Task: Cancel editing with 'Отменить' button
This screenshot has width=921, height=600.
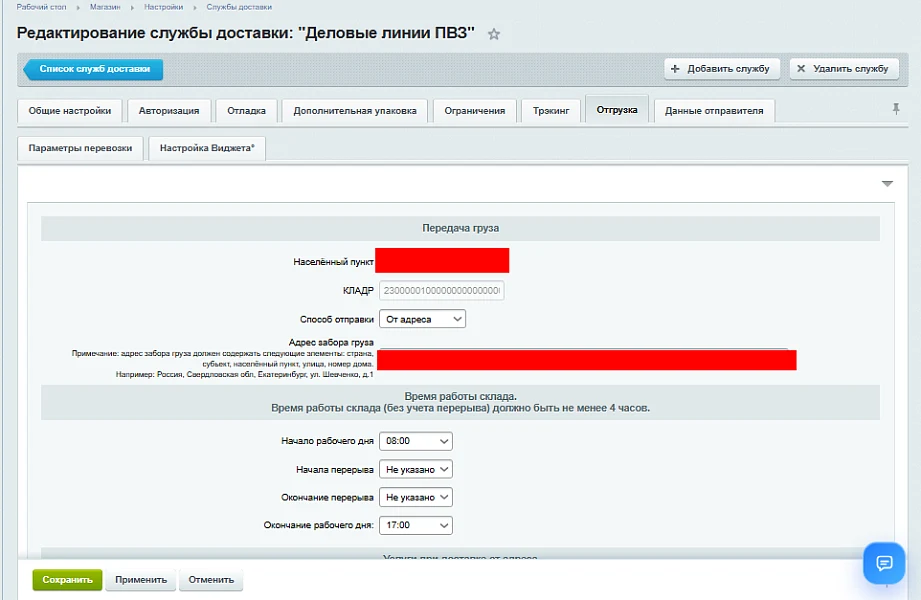Action: click(211, 580)
